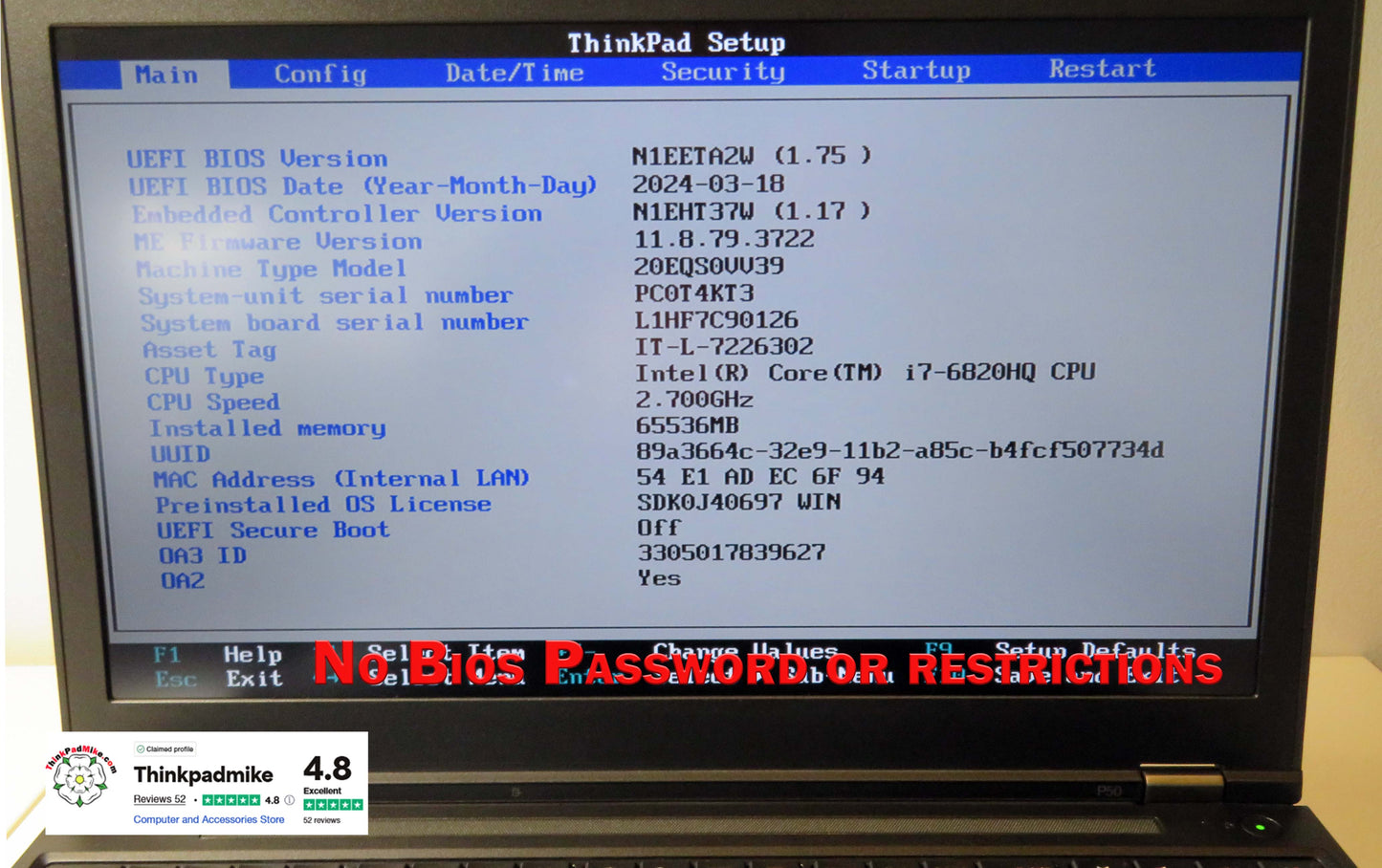Select the Preinstalled OS License label
Screen dimensions: 1382x868
(323, 504)
